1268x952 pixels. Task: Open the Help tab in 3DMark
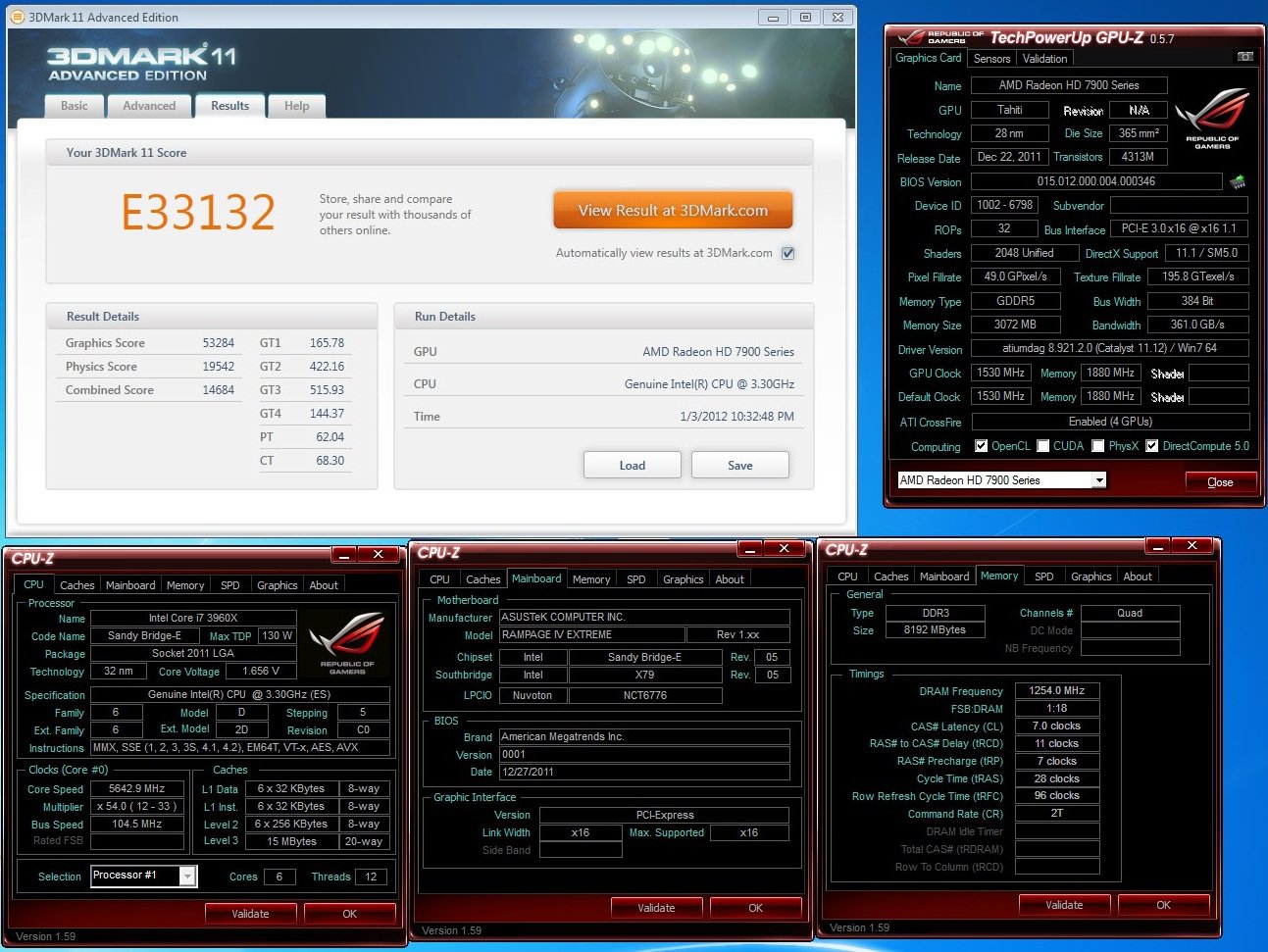tap(297, 106)
